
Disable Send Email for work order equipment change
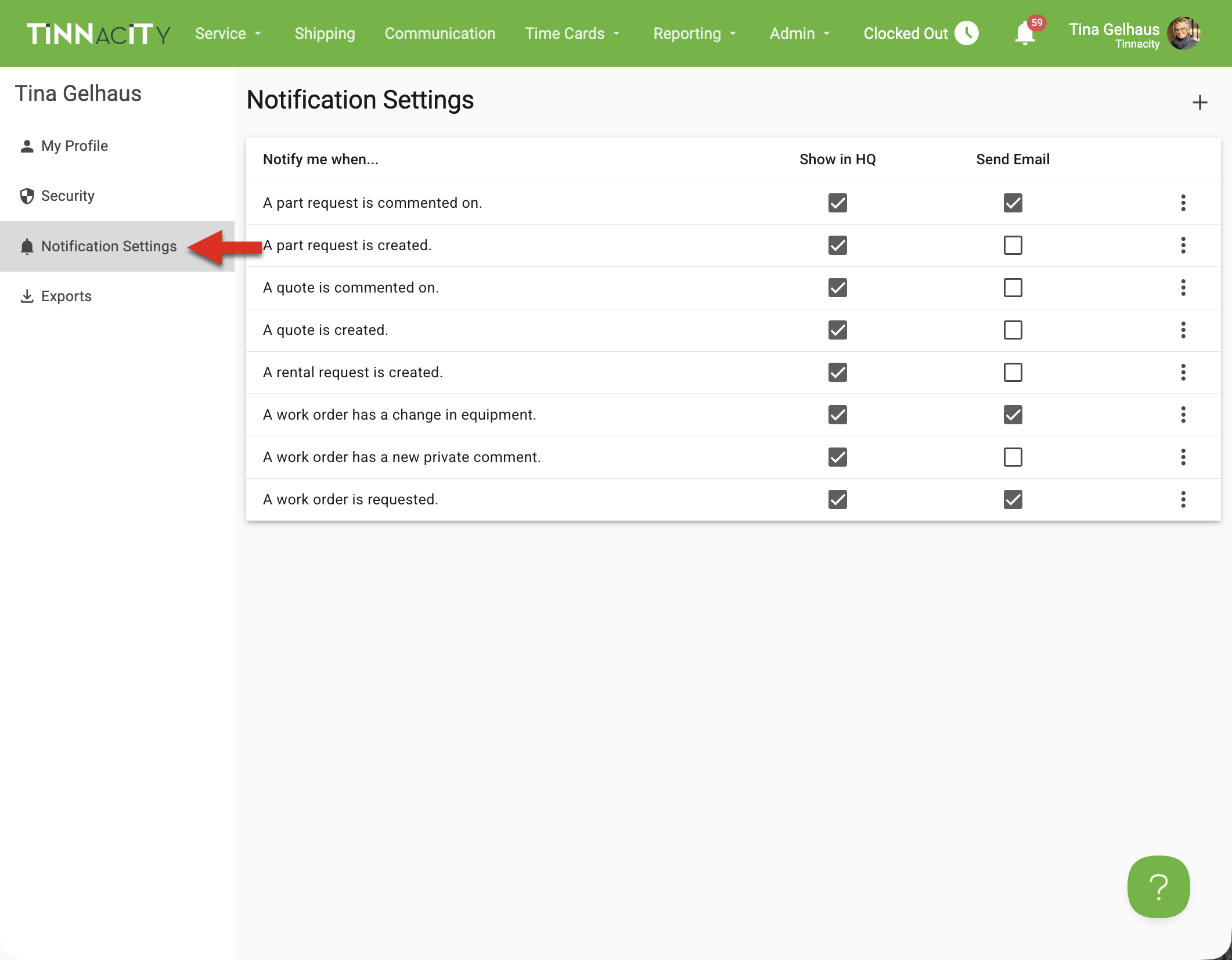tap(1013, 415)
